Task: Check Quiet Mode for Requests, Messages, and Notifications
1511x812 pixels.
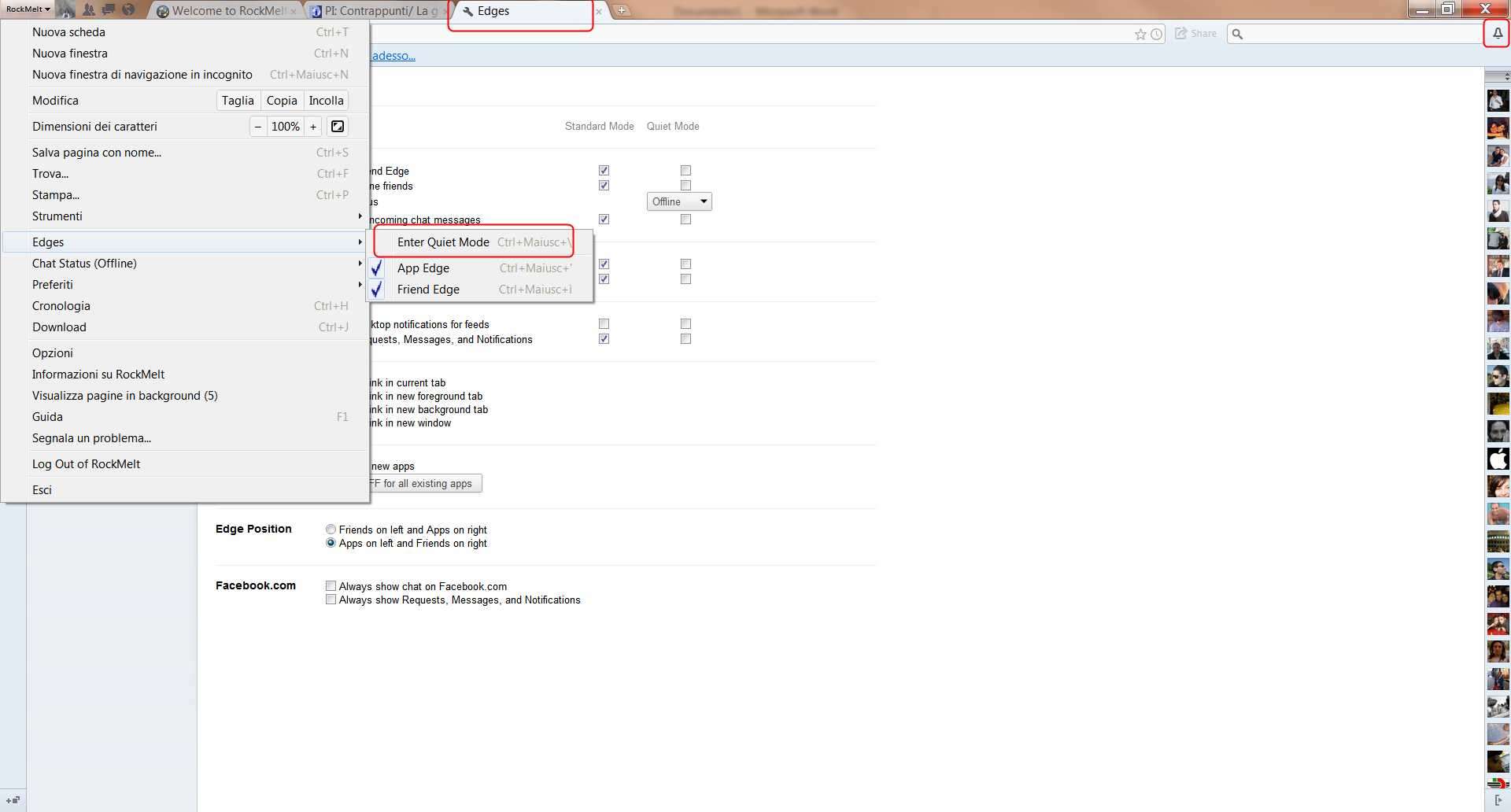Action: click(685, 339)
